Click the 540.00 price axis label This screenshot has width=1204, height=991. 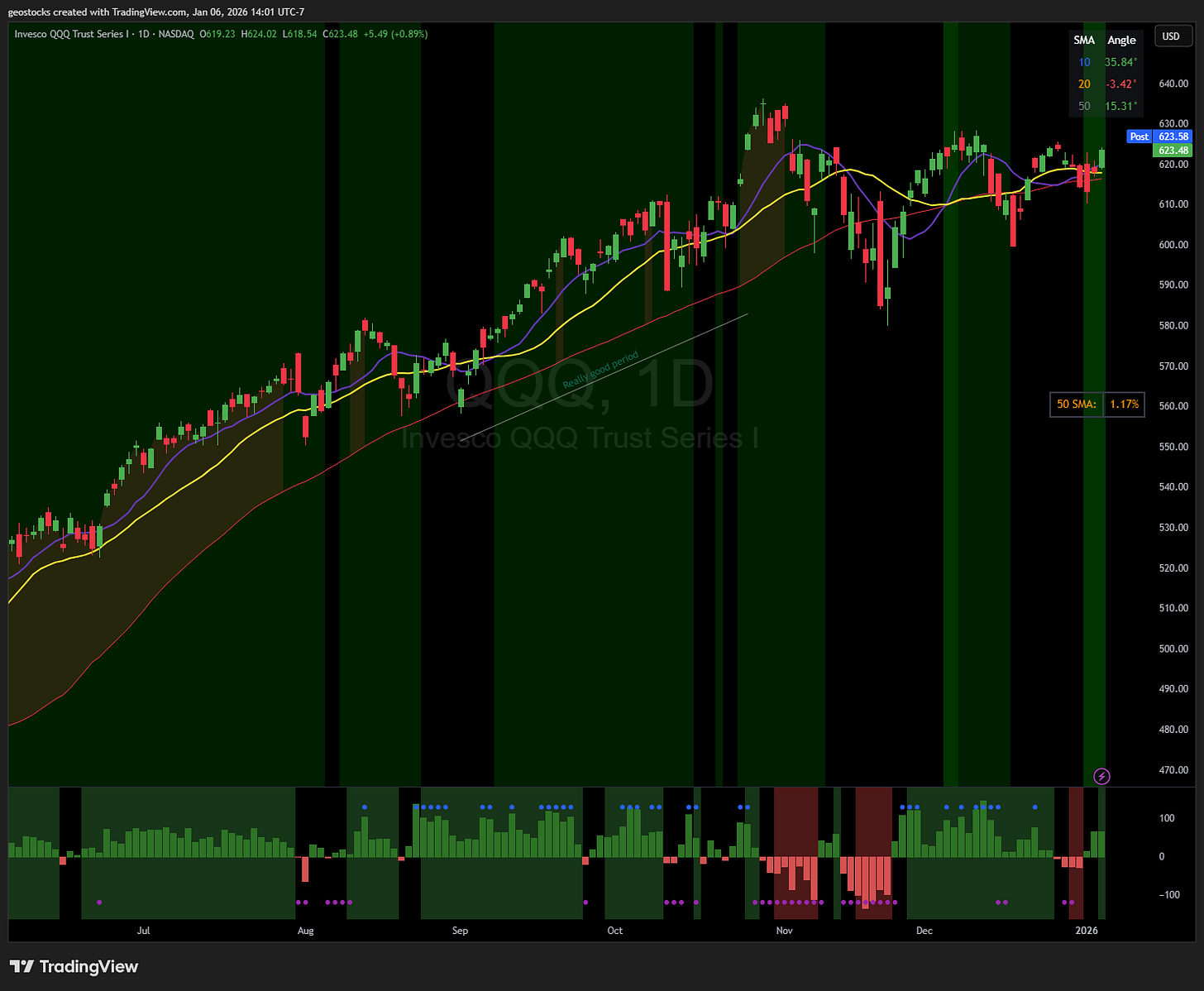point(1173,487)
